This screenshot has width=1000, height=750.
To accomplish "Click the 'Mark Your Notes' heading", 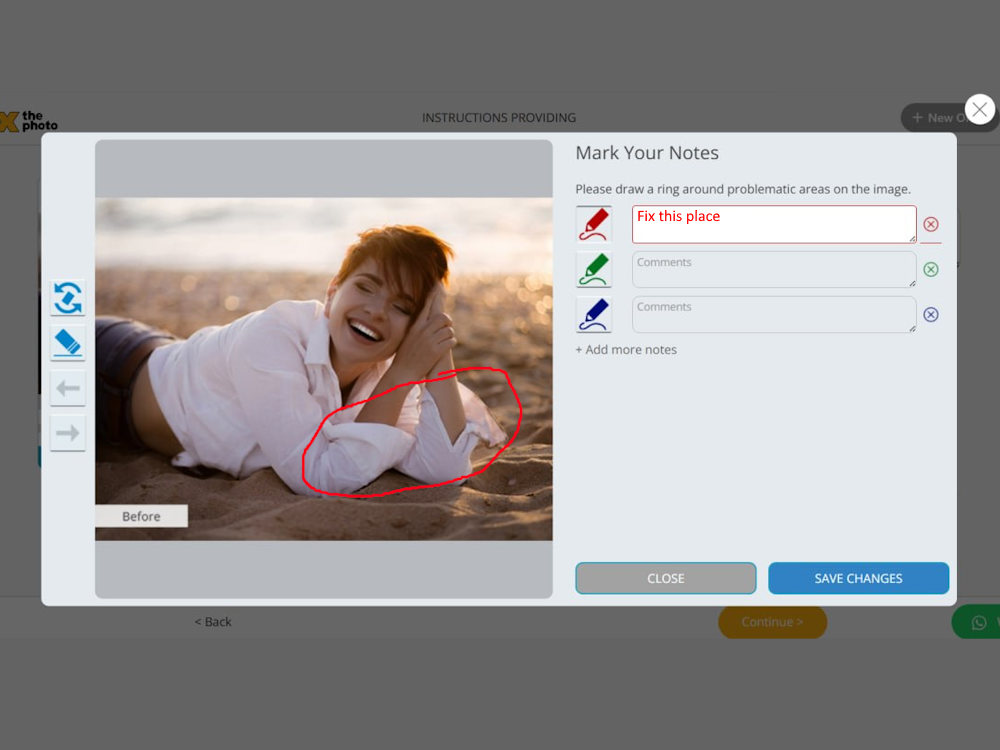I will 647,153.
